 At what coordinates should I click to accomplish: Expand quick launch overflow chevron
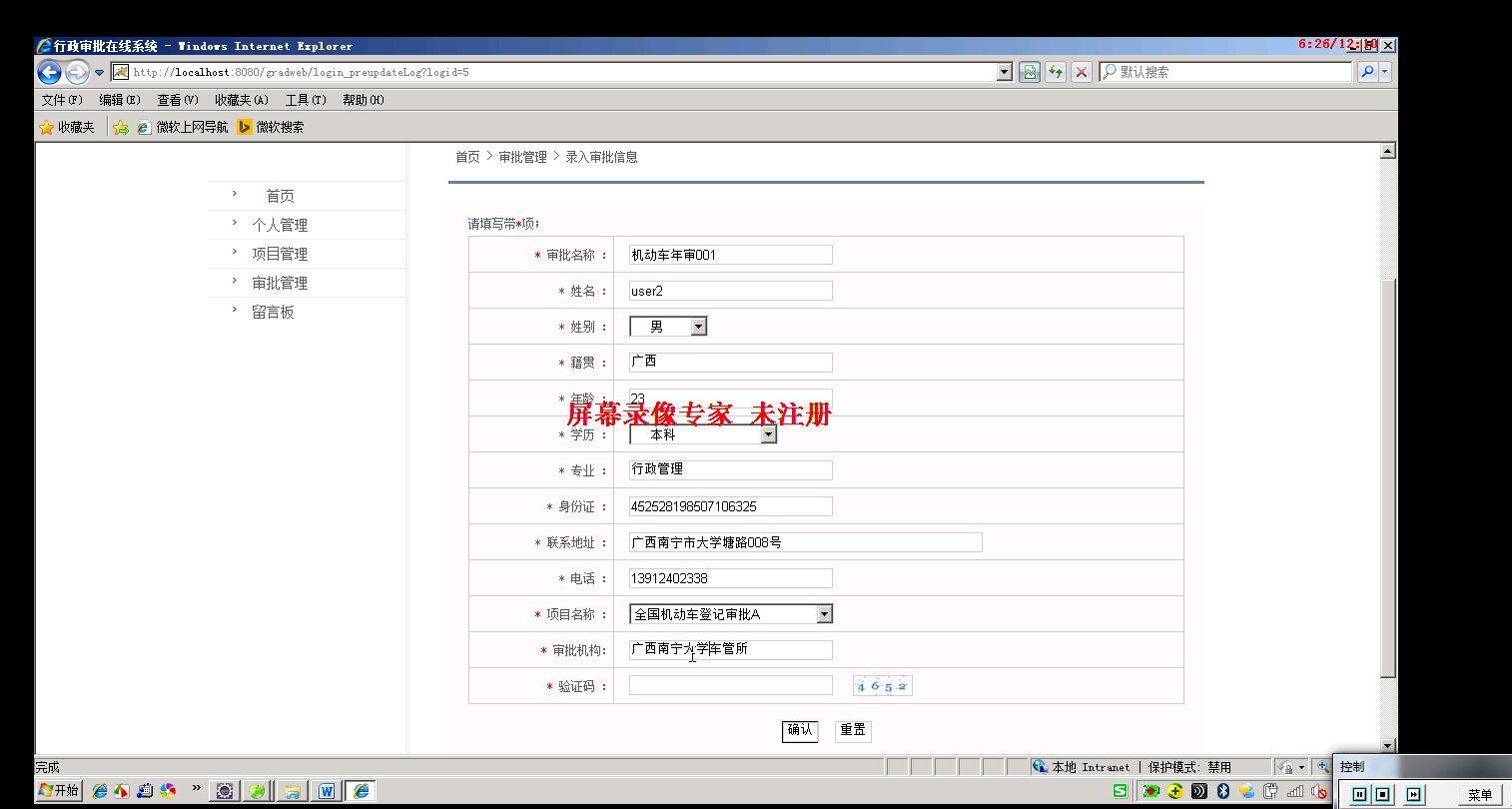click(196, 788)
